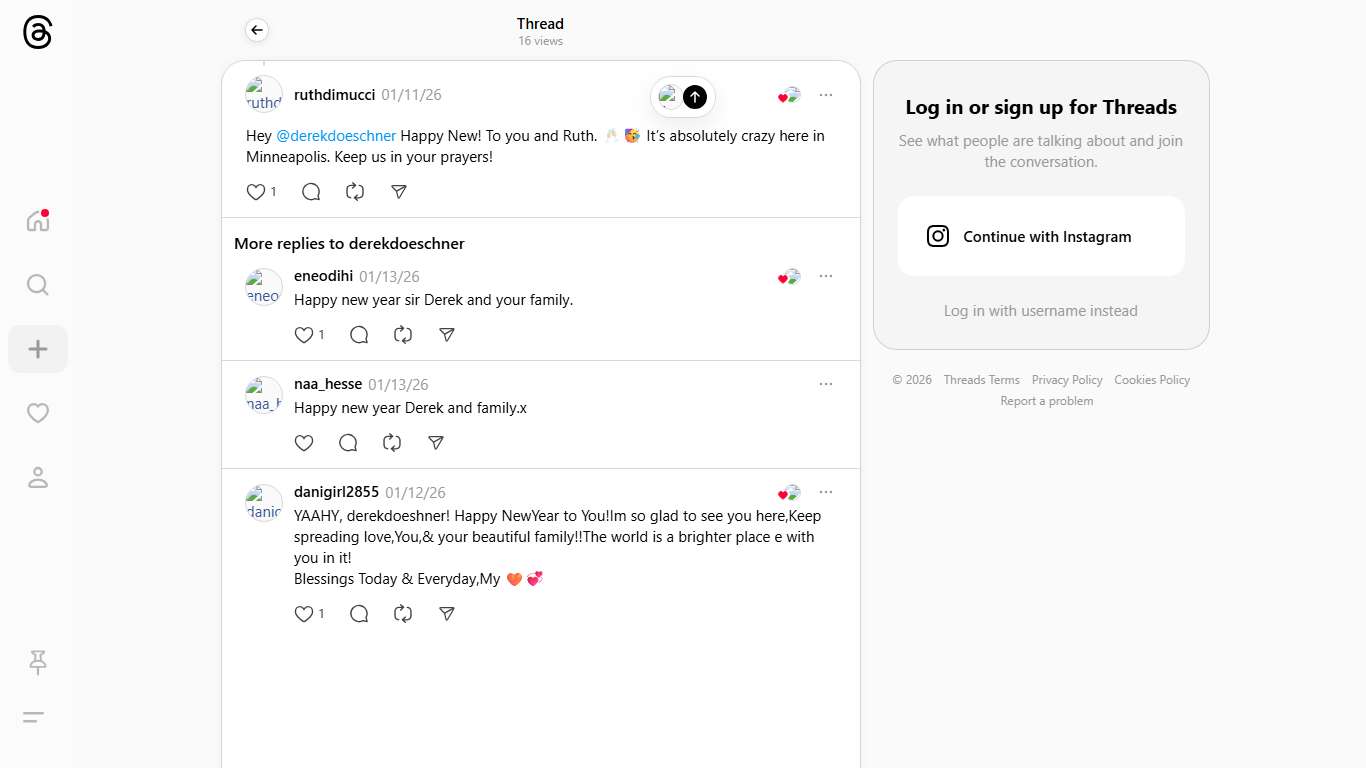
Task: Click ruthdimucci's profile avatar
Action: pos(264,95)
